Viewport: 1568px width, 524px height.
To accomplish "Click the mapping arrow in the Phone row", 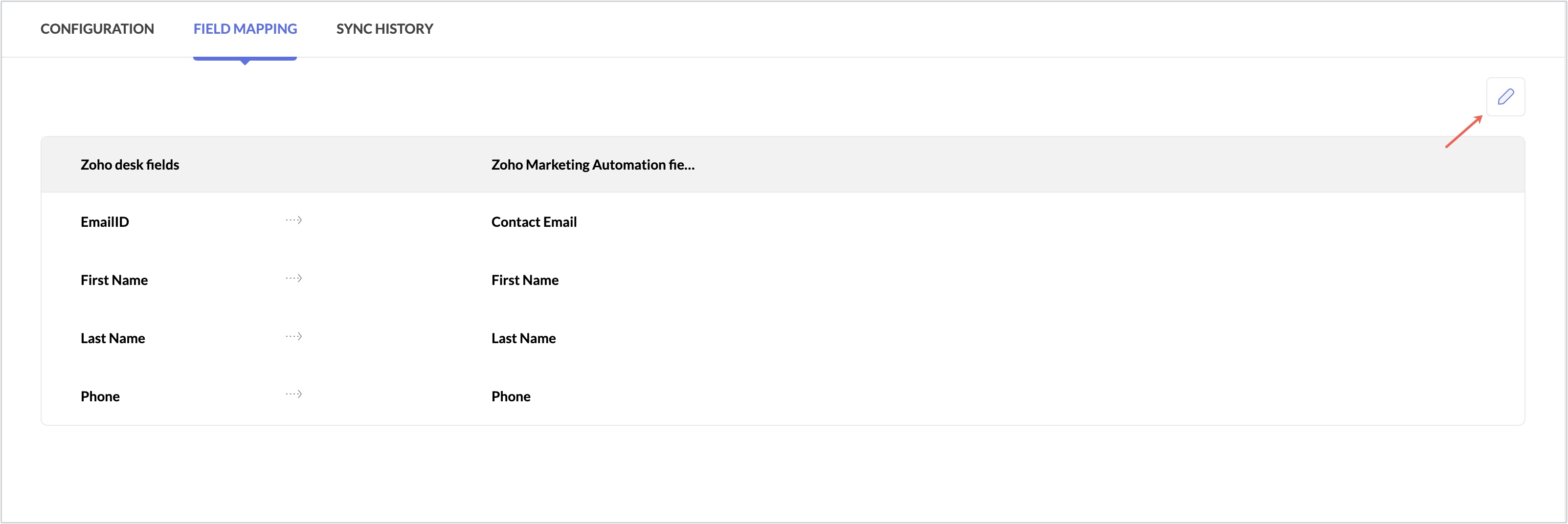I will pos(294,394).
